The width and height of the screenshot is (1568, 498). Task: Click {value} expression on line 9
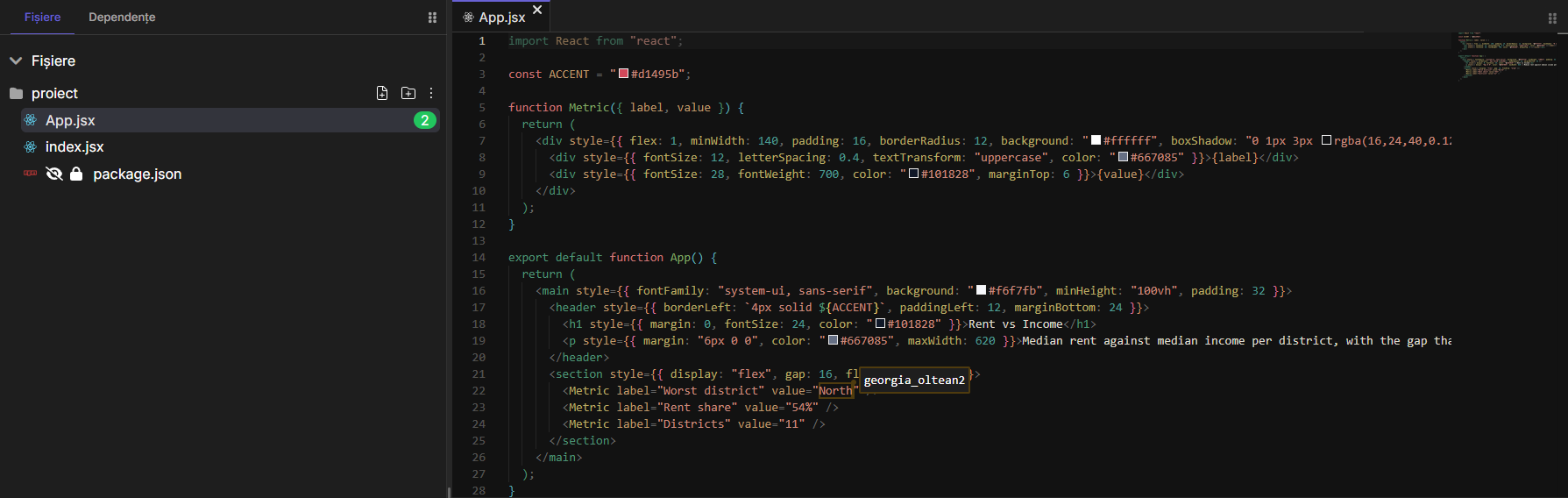point(1122,173)
